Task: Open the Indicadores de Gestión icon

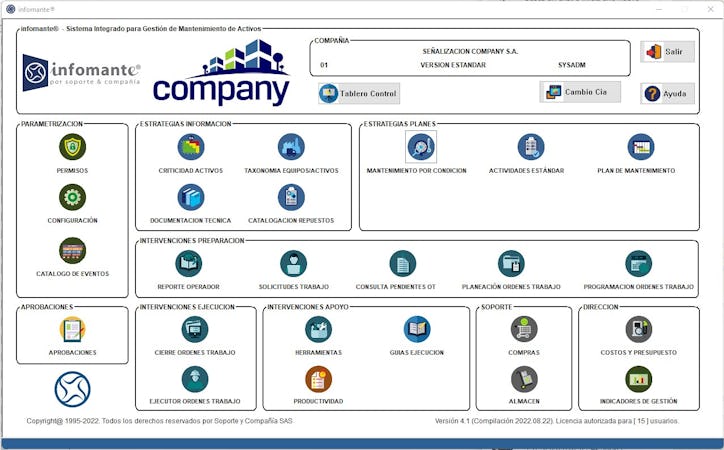Action: coord(639,379)
